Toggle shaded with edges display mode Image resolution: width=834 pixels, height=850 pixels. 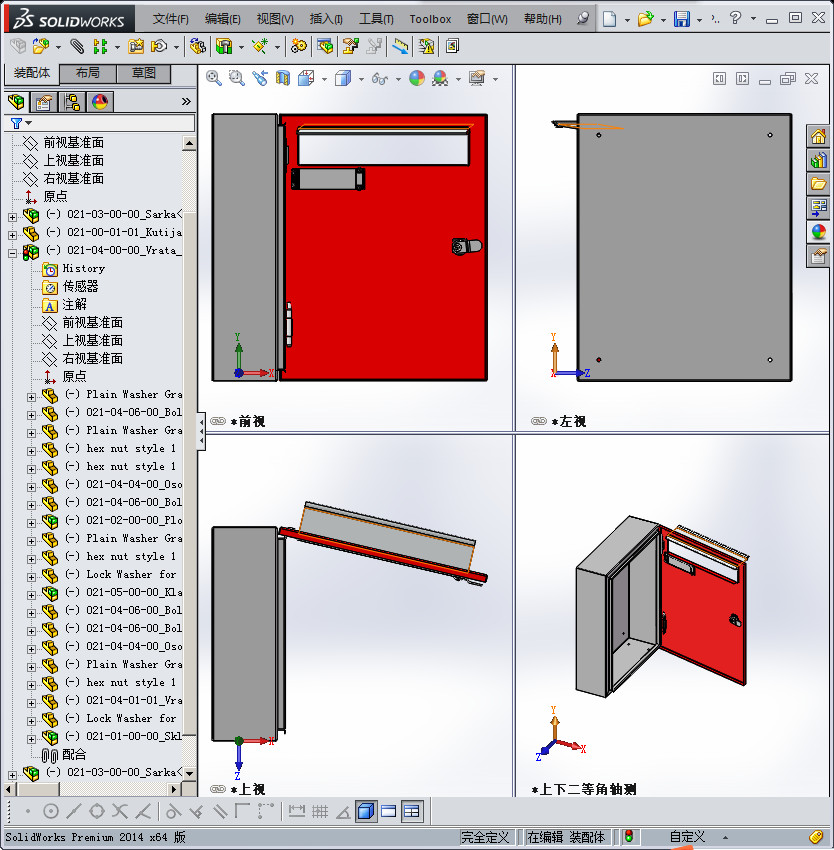341,78
